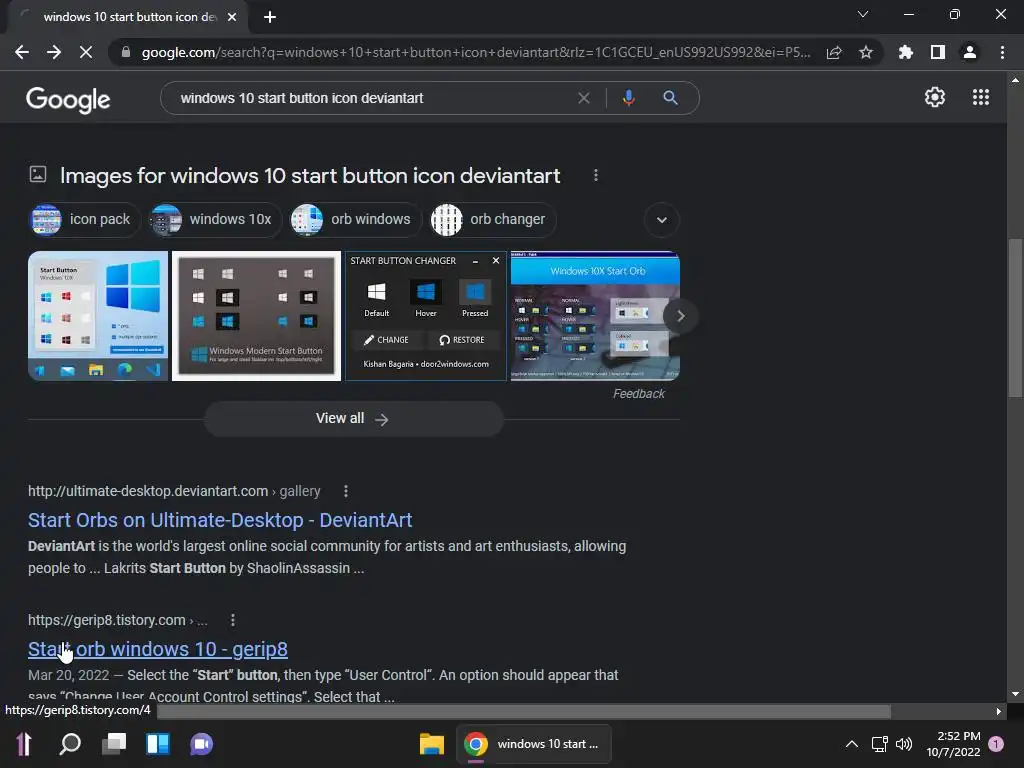Show hidden system tray icons

[x=852, y=744]
